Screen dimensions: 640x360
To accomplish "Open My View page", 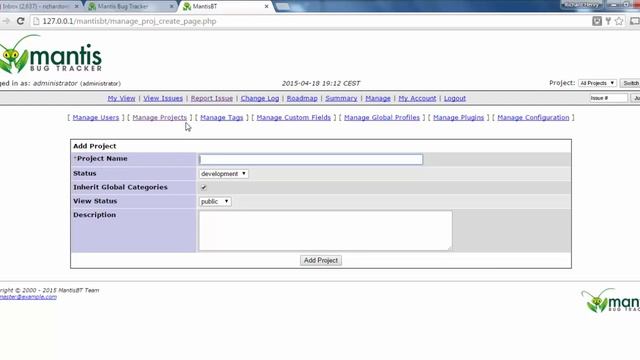I will (x=121, y=98).
